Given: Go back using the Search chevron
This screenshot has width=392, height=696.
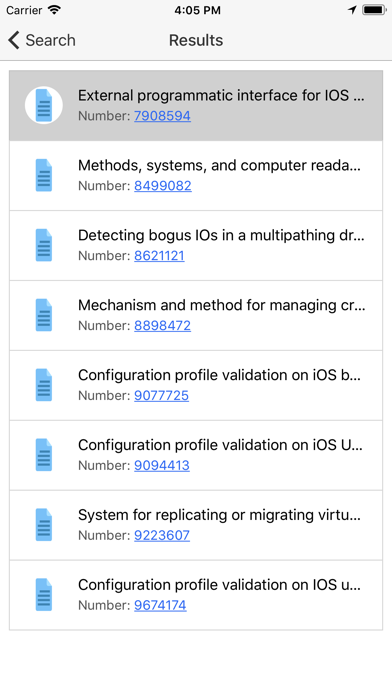Looking at the screenshot, I should pos(14,40).
